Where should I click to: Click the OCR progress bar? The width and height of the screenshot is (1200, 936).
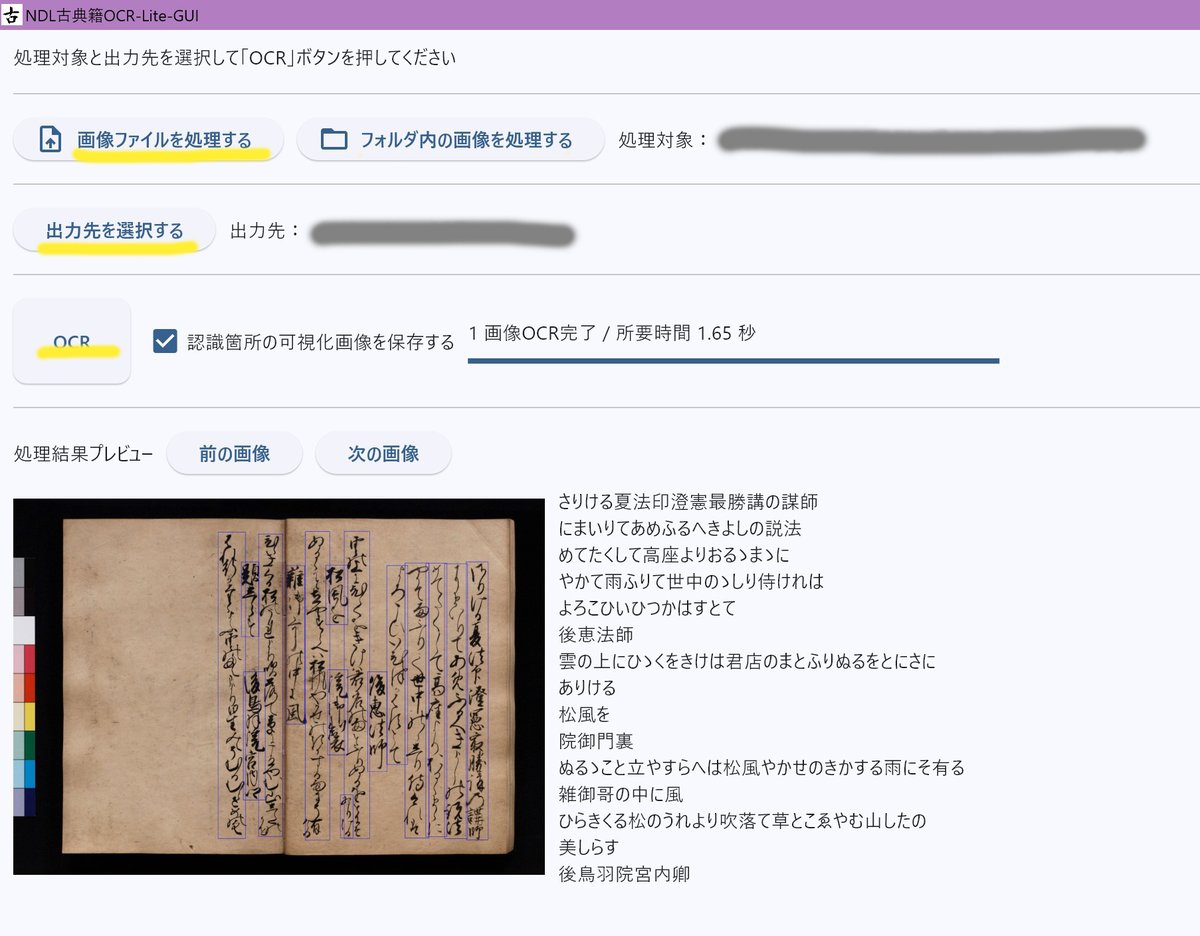point(733,359)
